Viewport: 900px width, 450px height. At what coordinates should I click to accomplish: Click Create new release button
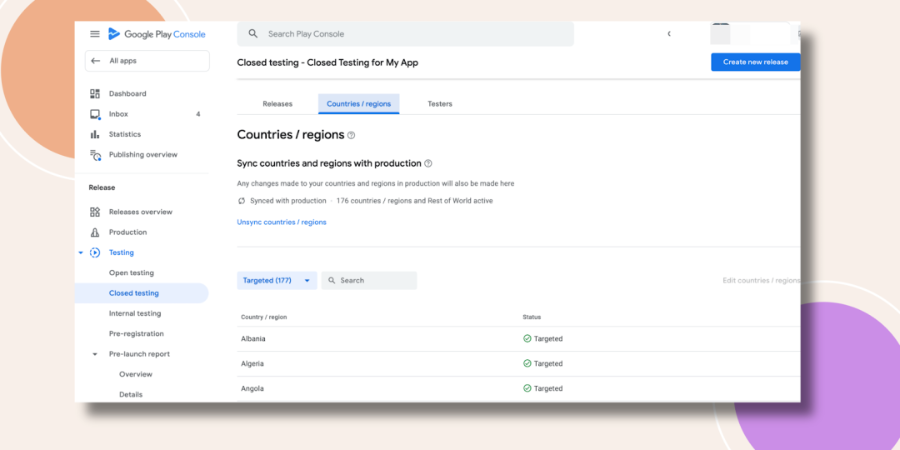[755, 62]
